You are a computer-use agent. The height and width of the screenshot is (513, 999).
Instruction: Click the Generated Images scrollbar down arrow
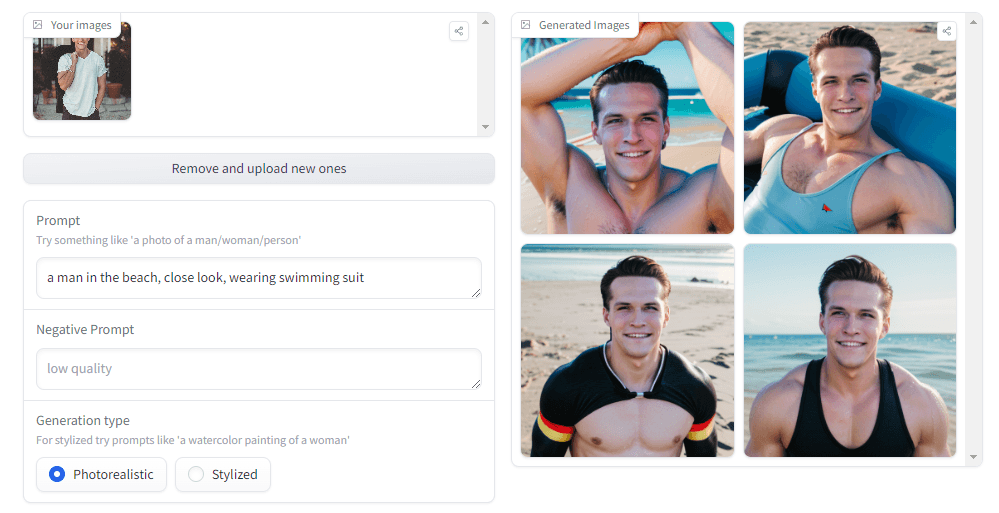(974, 458)
